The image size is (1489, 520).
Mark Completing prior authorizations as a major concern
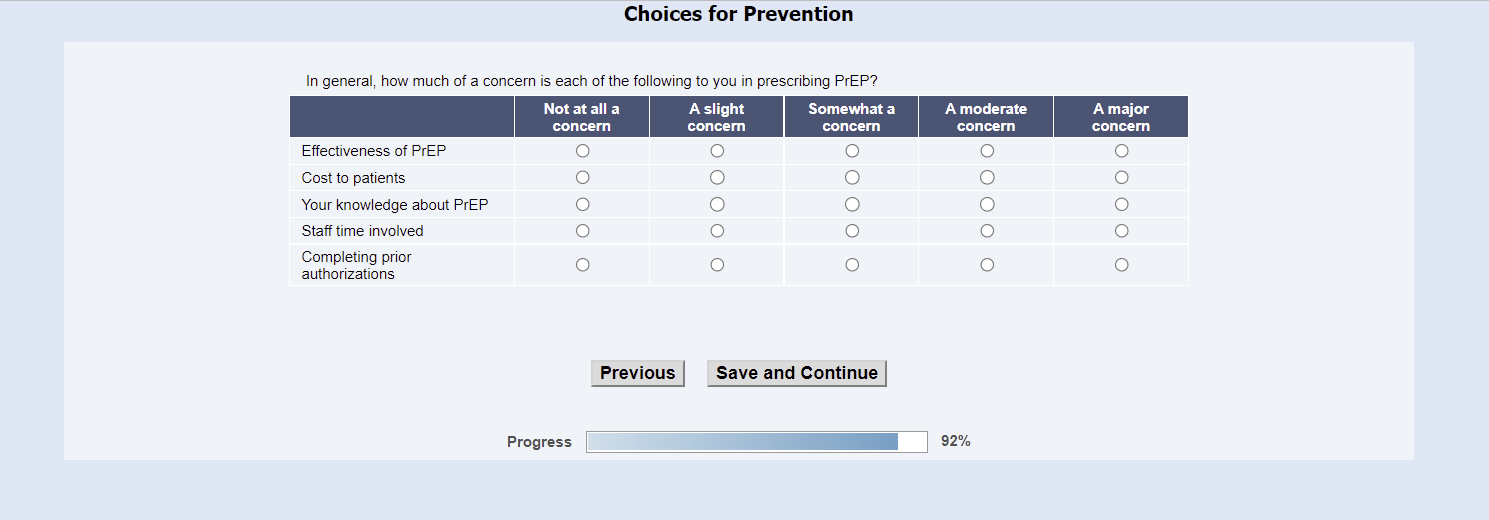1121,265
